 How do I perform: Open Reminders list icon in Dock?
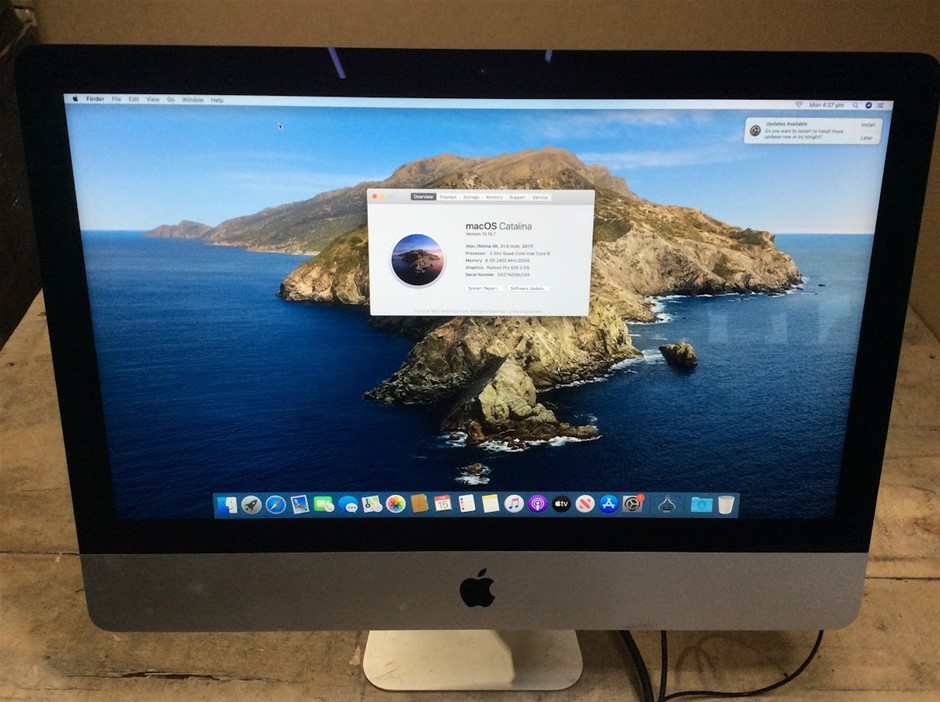(x=466, y=504)
